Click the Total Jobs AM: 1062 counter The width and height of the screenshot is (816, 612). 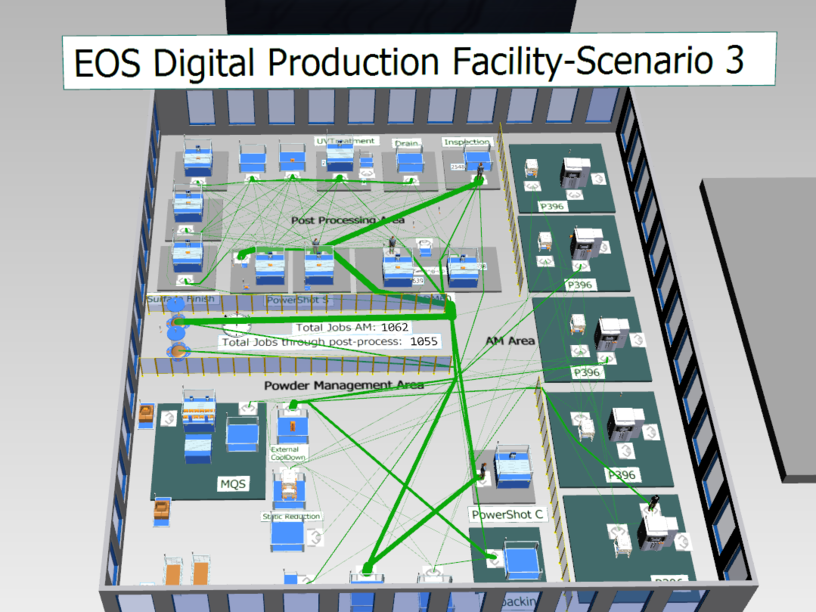352,327
